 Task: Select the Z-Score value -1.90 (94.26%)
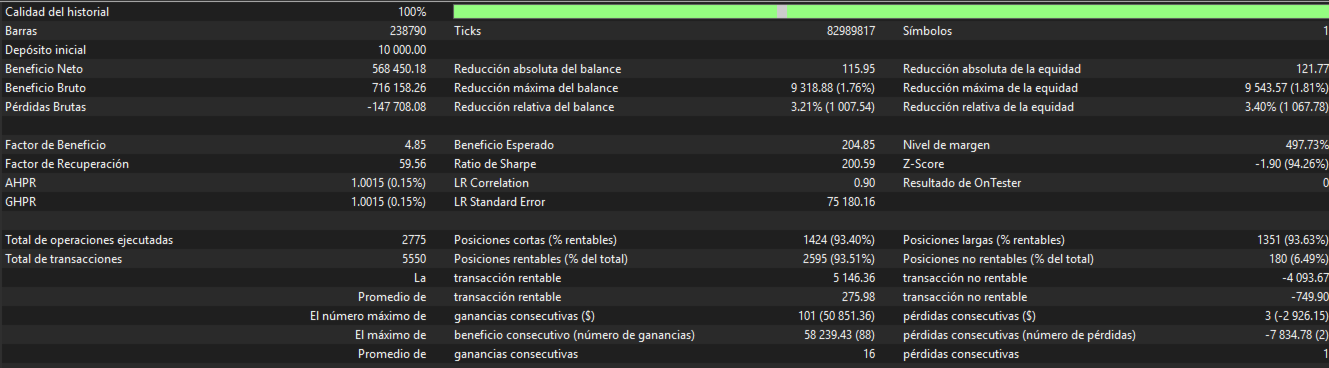tap(1291, 164)
